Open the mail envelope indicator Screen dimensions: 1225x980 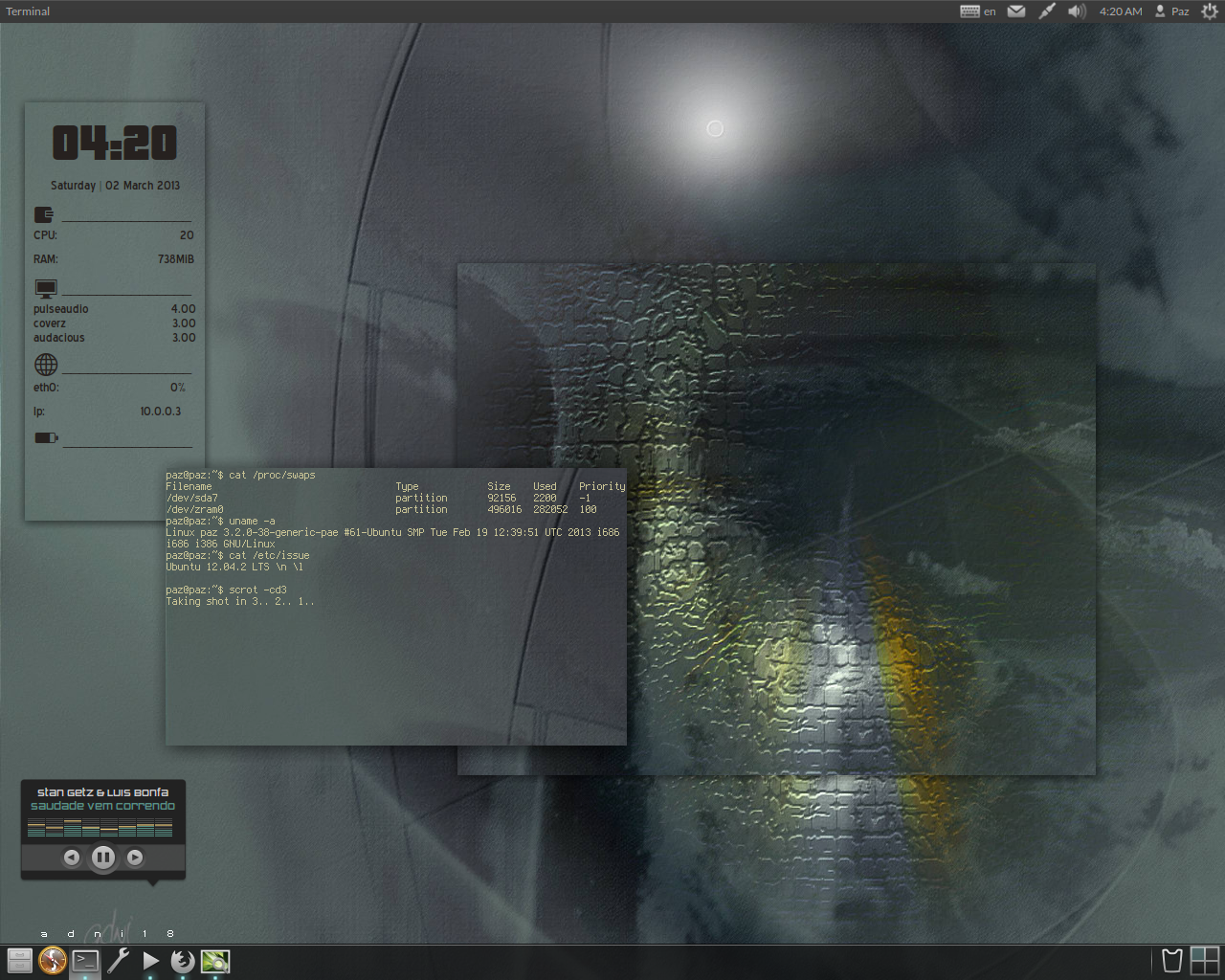click(x=1016, y=11)
